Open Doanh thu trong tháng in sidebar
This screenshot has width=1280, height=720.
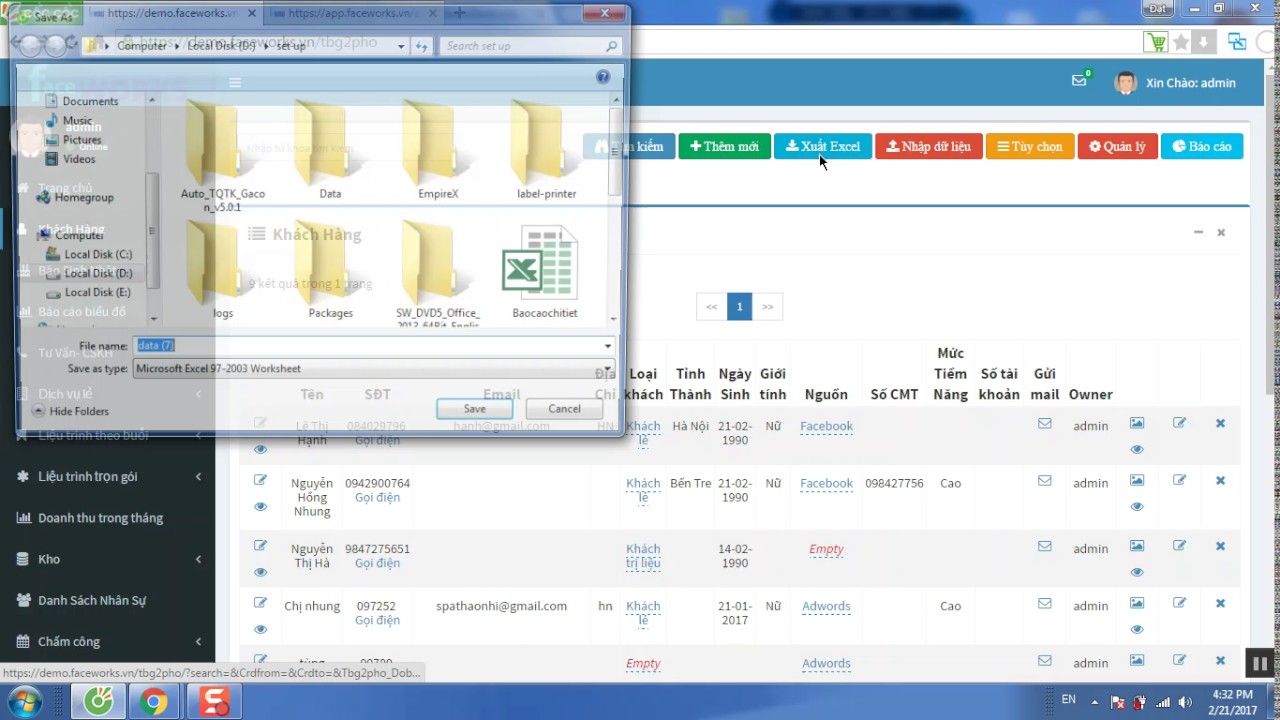(100, 518)
